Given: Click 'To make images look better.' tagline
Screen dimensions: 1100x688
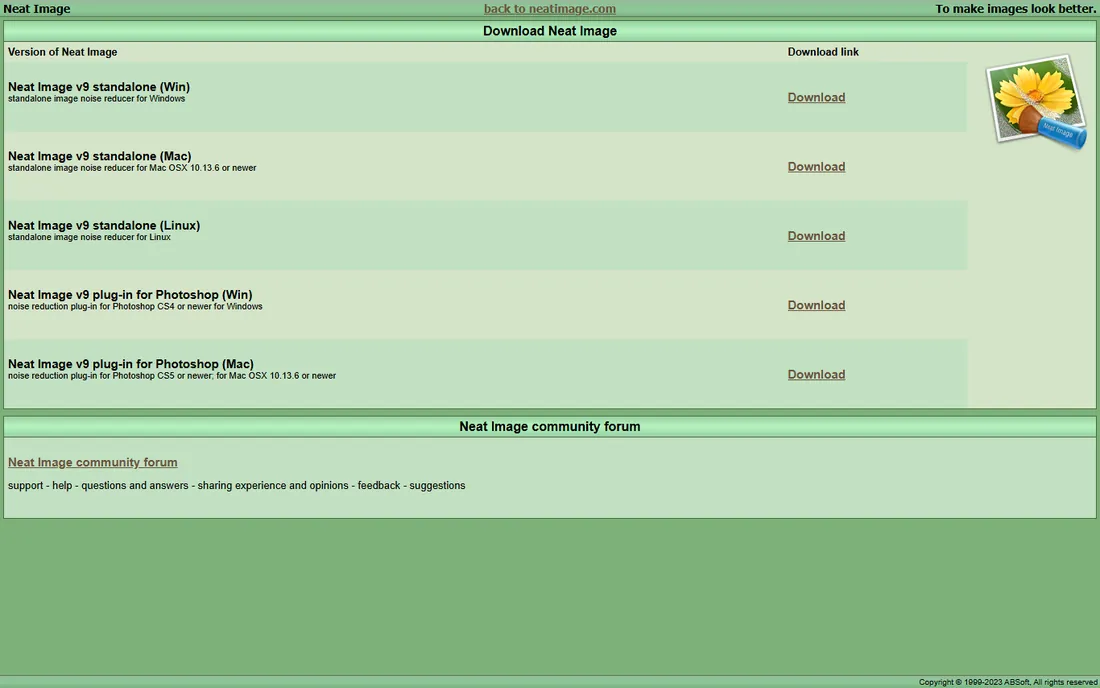Looking at the screenshot, I should pos(1015,9).
